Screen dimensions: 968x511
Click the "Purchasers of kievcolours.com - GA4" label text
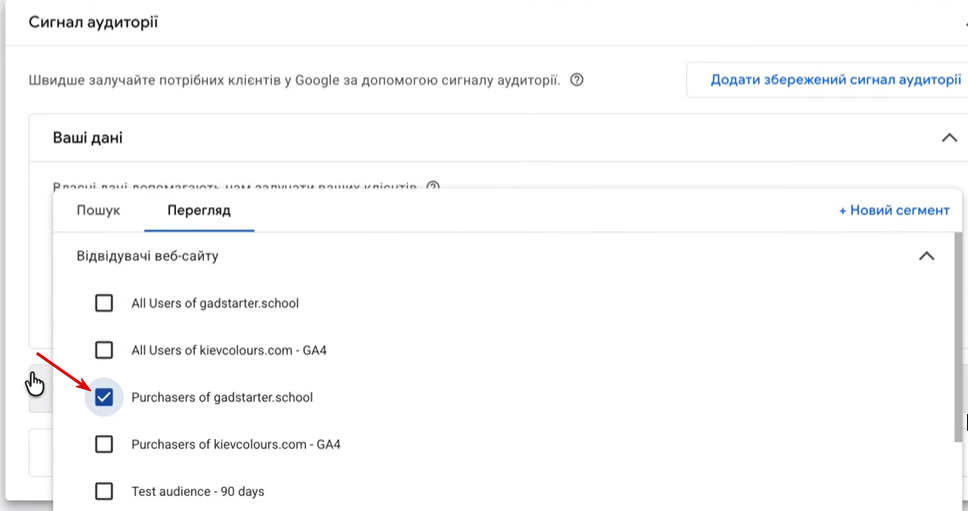(236, 444)
